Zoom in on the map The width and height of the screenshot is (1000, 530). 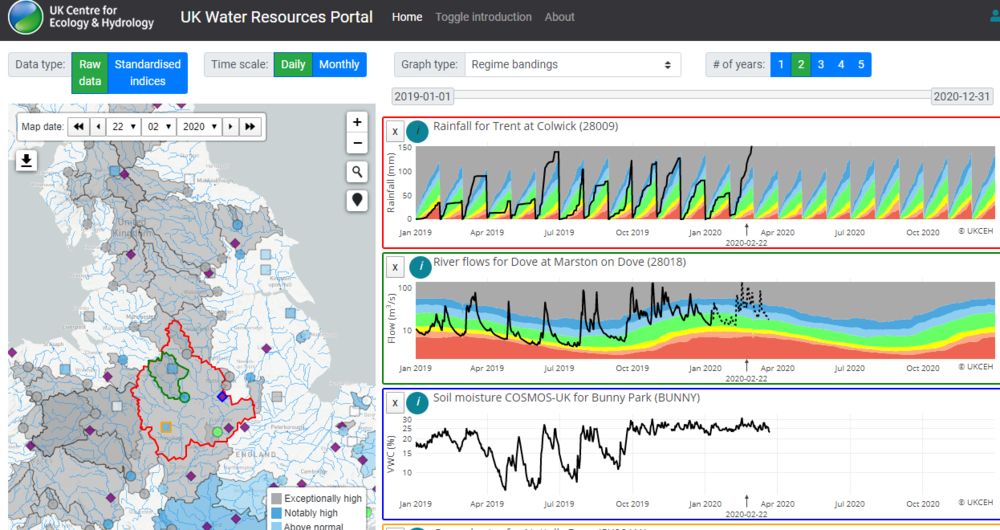click(356, 122)
